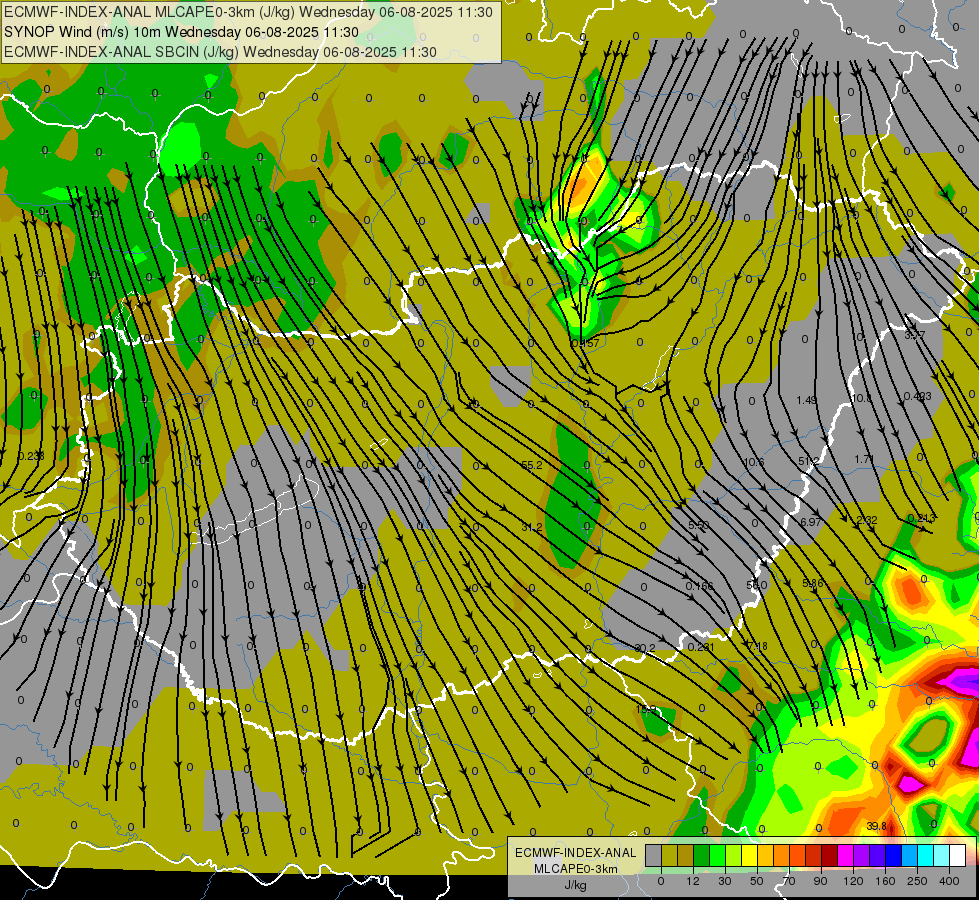Select the white legend swatch
Image resolution: width=979 pixels, height=900 pixels.
tap(957, 855)
